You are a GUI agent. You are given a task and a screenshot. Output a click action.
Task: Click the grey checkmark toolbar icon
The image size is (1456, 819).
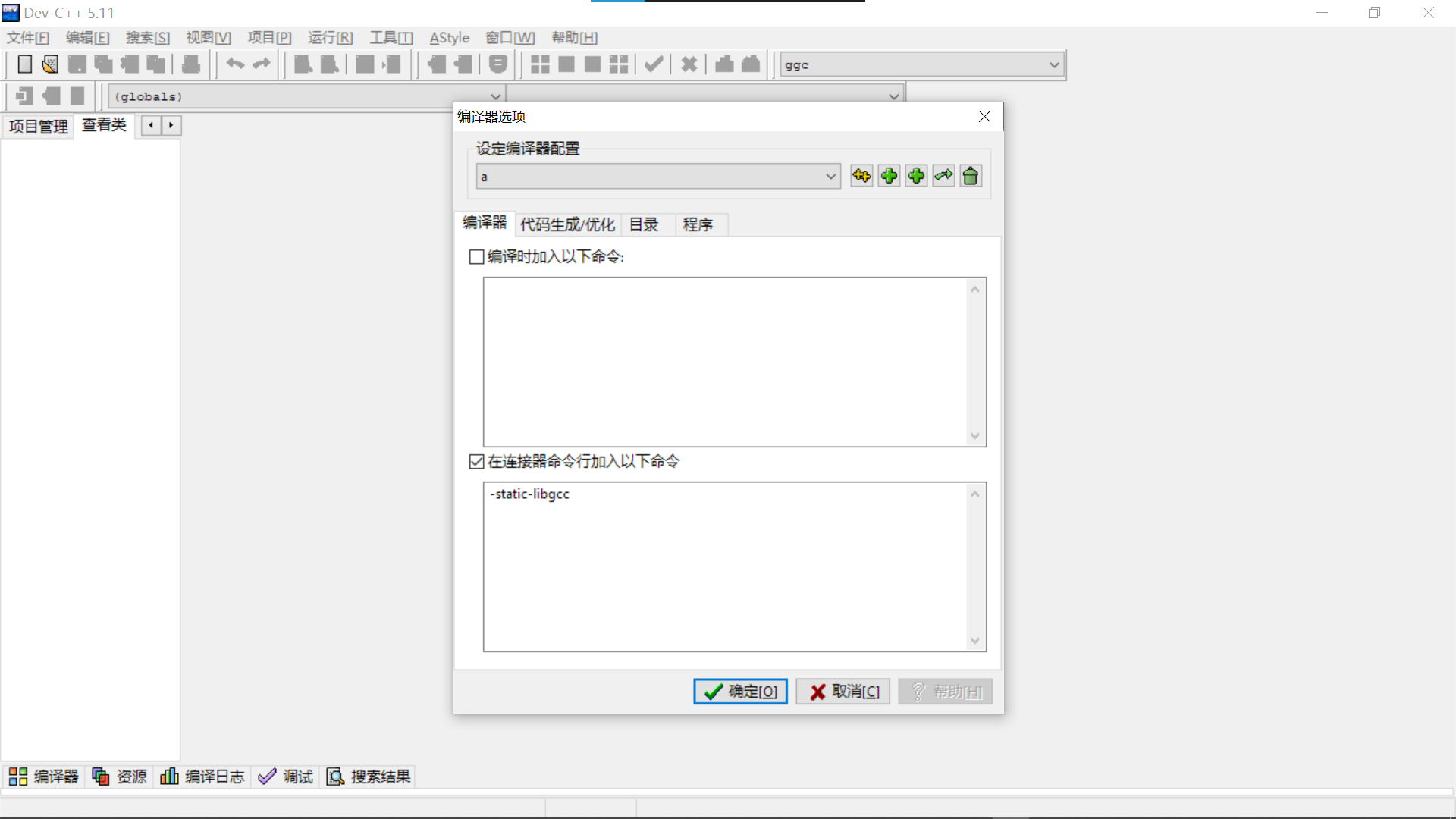coord(654,64)
